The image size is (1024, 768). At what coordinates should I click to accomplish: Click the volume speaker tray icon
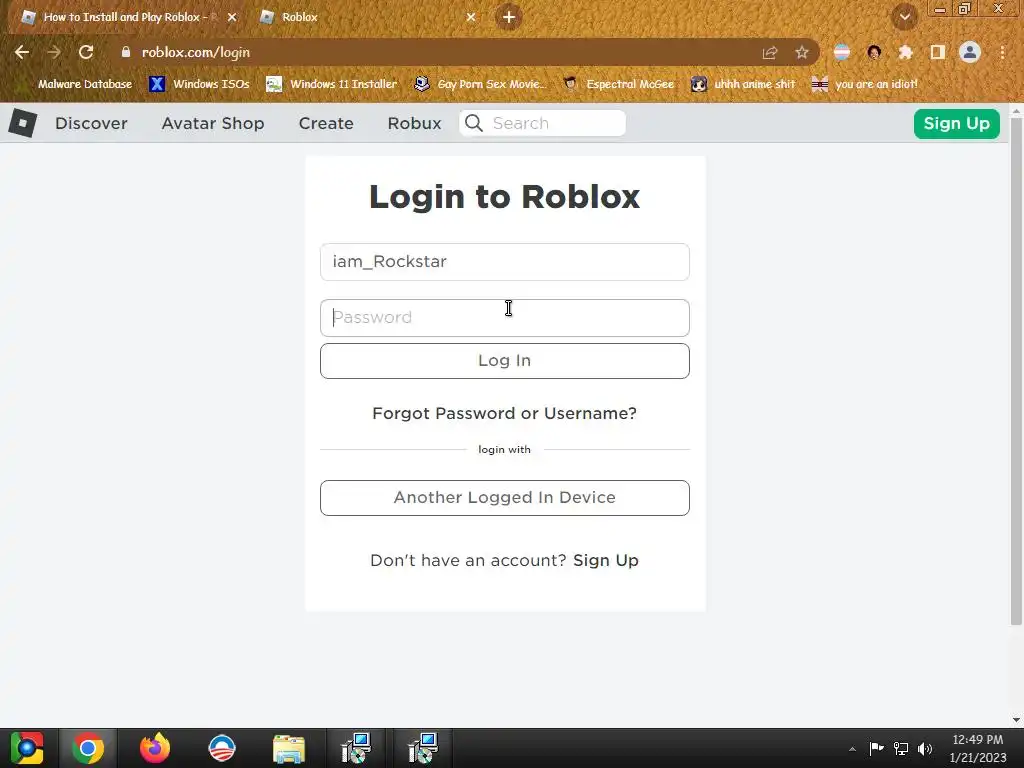coord(925,749)
